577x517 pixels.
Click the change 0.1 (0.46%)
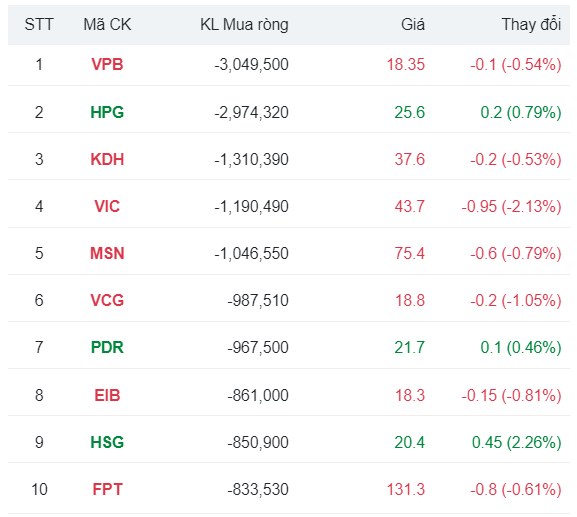point(521,347)
